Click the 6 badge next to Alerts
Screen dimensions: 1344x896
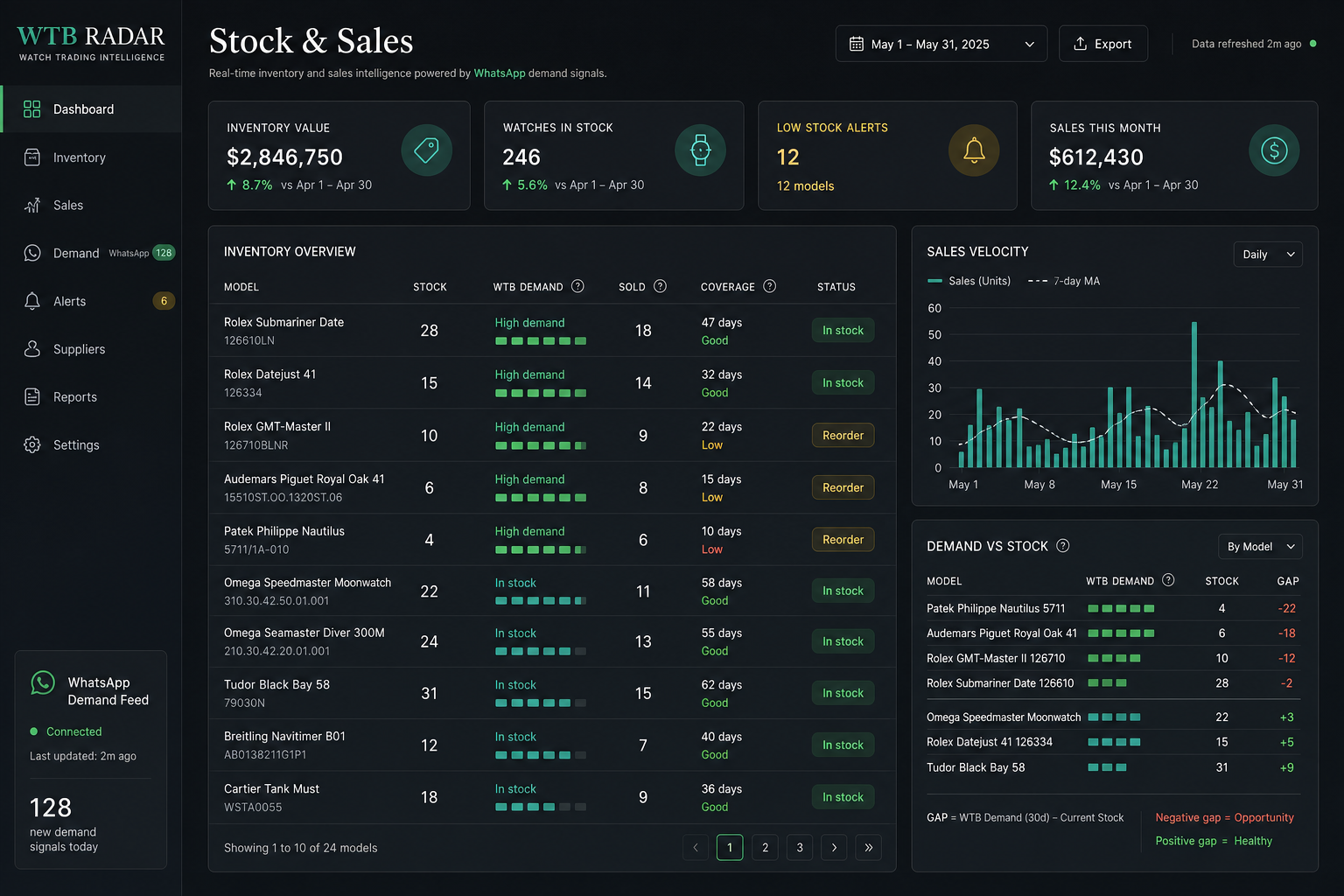(x=164, y=301)
